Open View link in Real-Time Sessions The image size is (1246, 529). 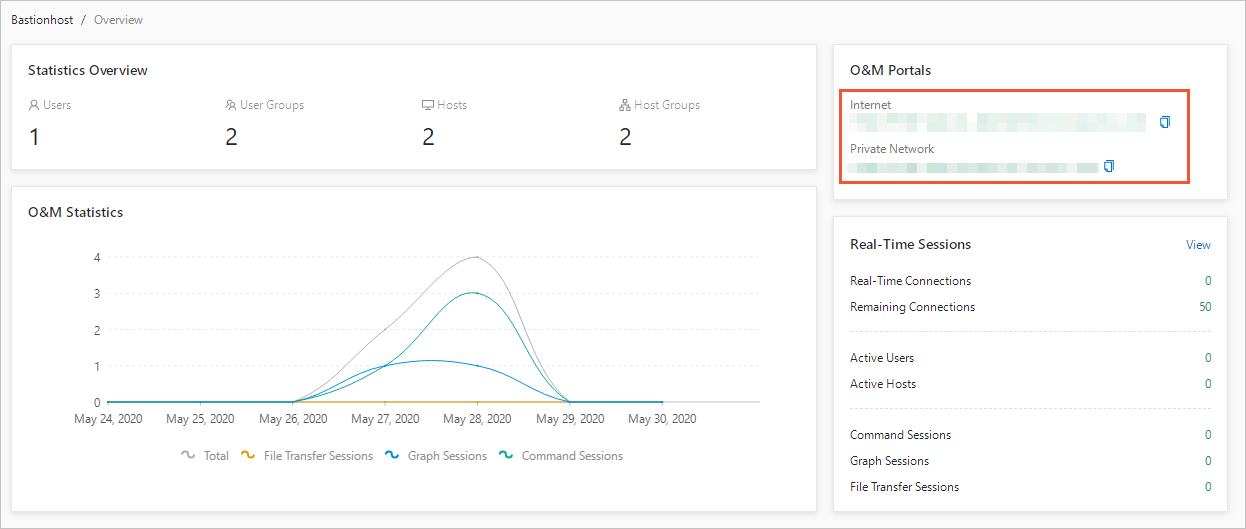1198,245
